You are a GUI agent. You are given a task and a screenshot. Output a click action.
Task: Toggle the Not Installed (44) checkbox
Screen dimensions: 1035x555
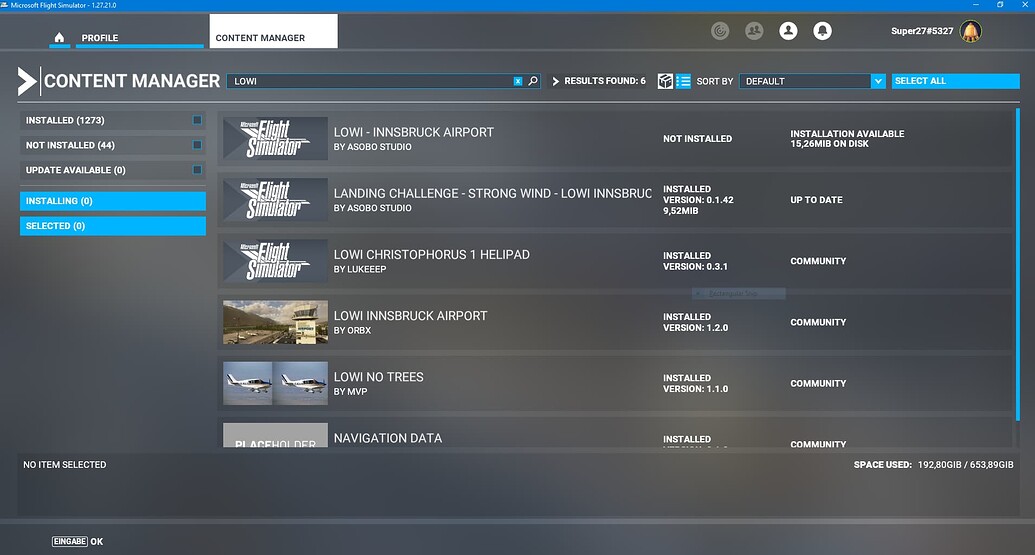click(197, 145)
